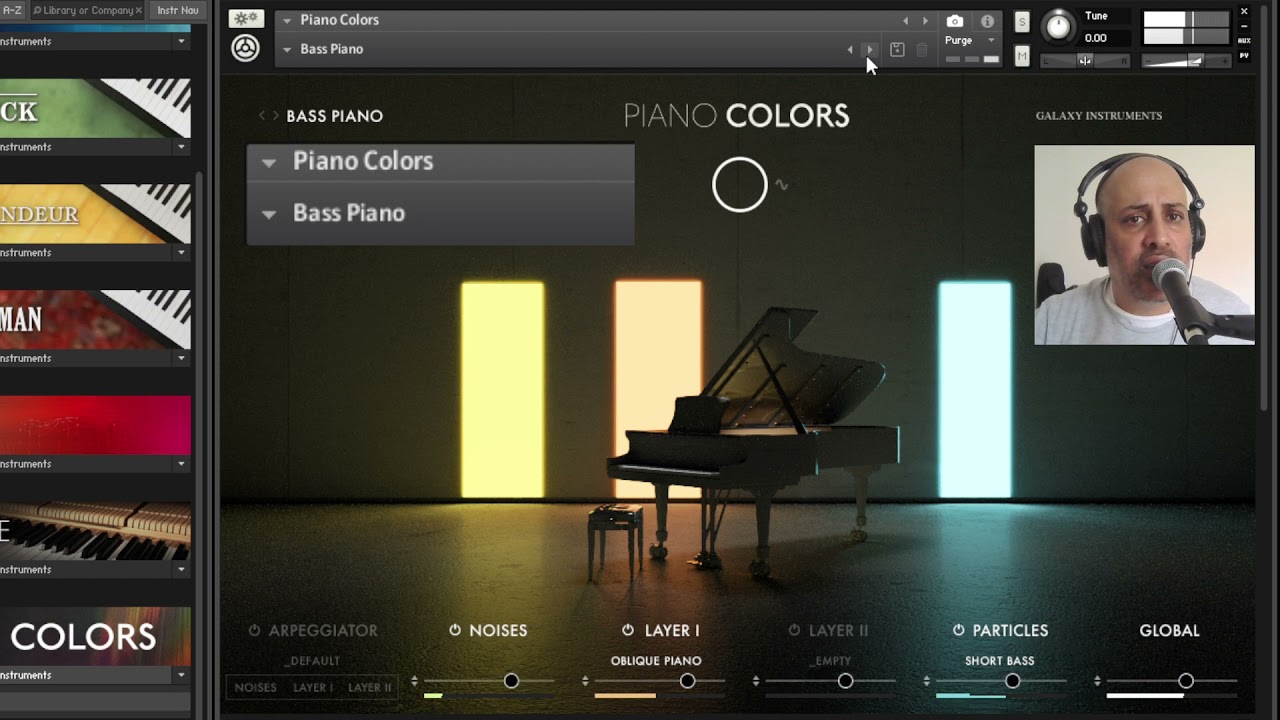Click the Global slider stepper arrows

click(x=1098, y=682)
